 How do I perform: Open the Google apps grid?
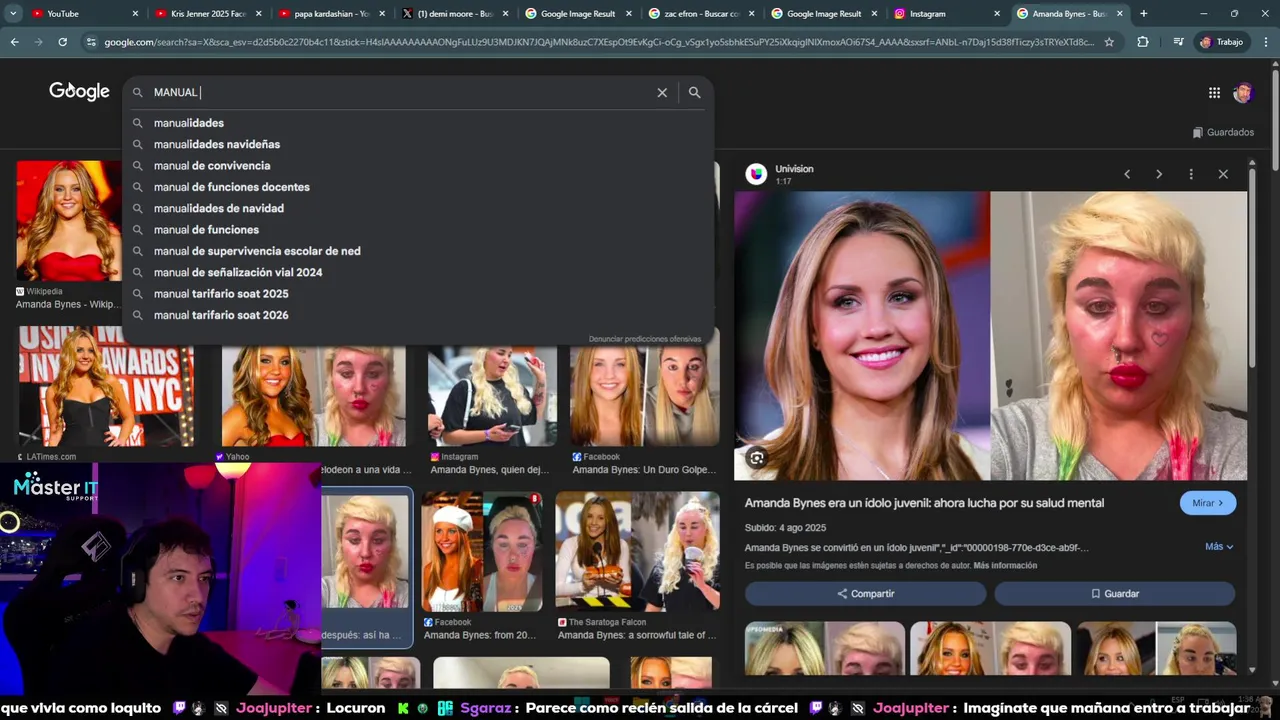pyautogui.click(x=1214, y=93)
